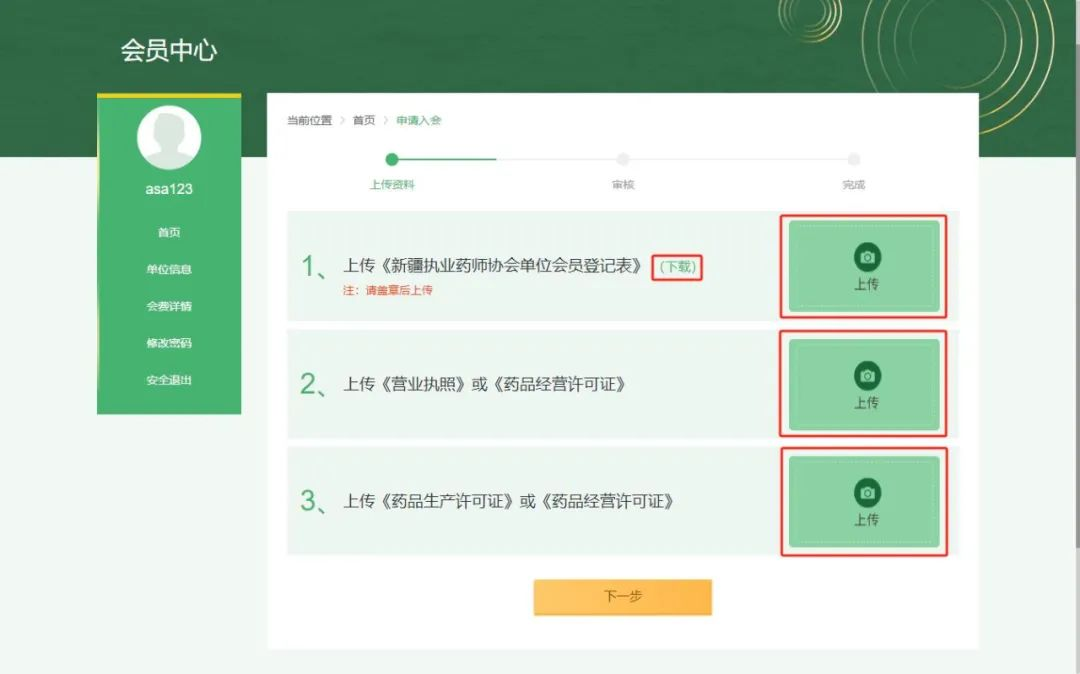Click the camera icon for the registration form upload
Screen dimensions: 1080x674
(x=867, y=257)
